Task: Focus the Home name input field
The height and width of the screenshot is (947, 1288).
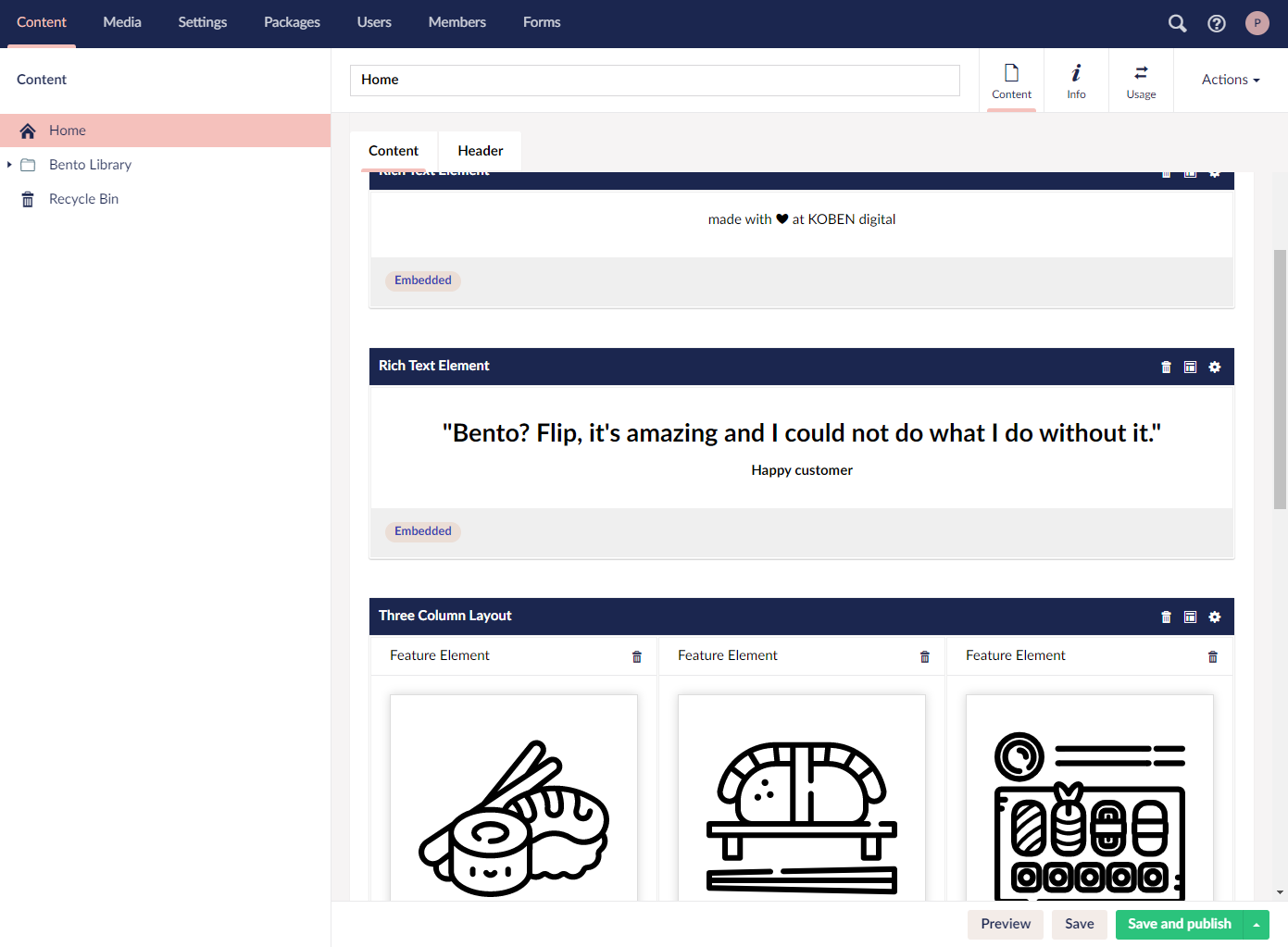Action: (655, 80)
